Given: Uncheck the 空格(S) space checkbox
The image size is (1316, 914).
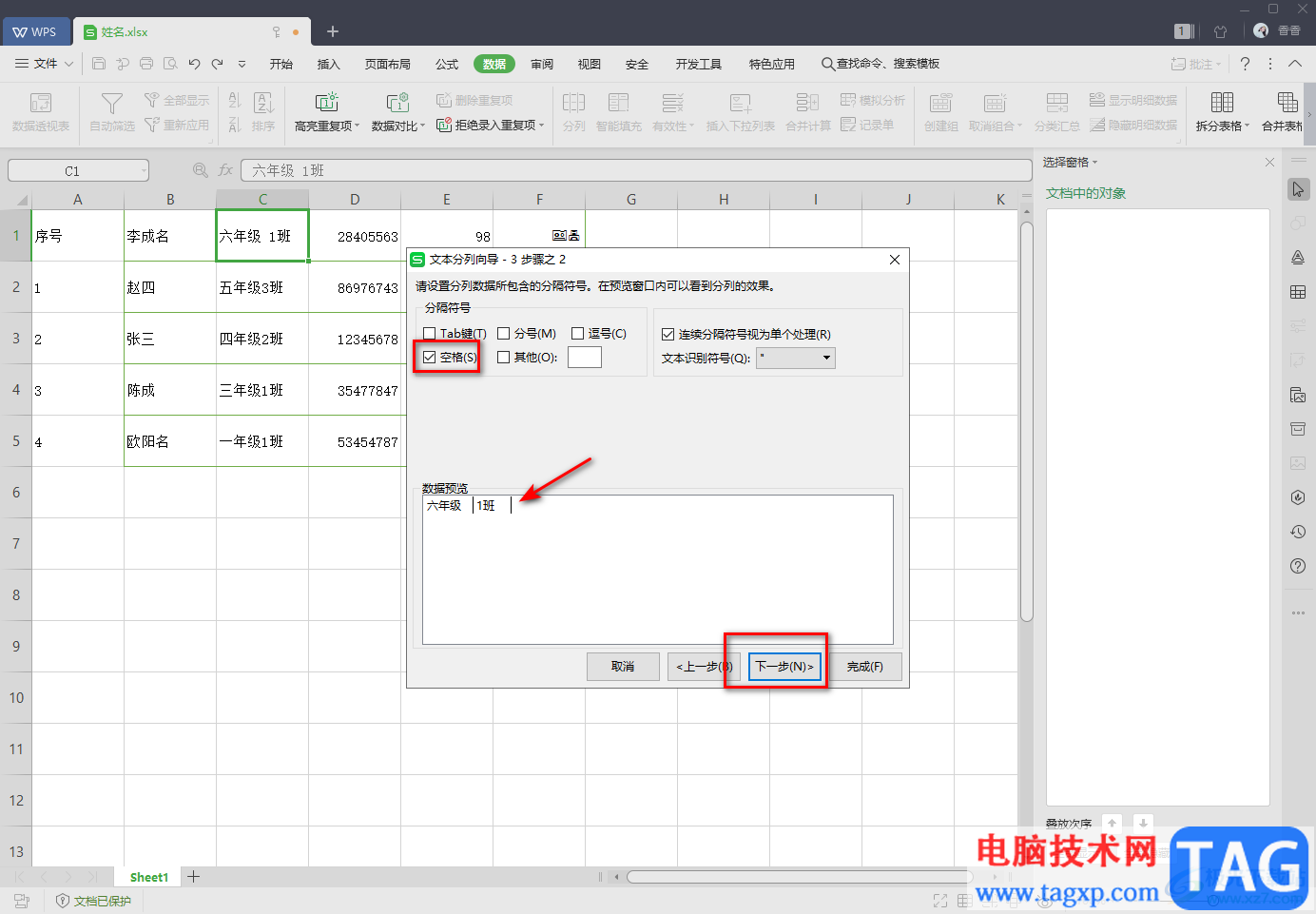Looking at the screenshot, I should (430, 358).
